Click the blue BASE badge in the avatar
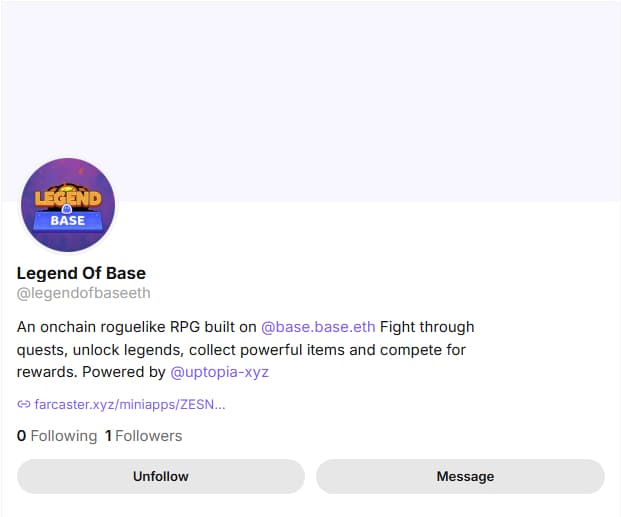Image resolution: width=621 pixels, height=517 pixels. point(68,220)
